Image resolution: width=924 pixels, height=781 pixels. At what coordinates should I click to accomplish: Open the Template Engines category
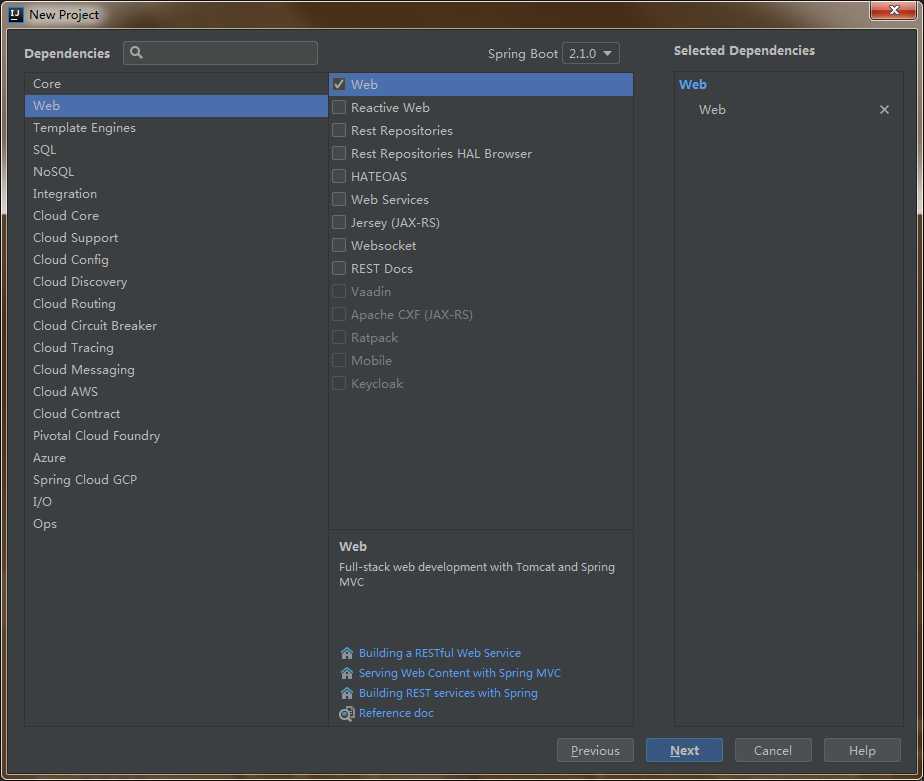click(176, 128)
